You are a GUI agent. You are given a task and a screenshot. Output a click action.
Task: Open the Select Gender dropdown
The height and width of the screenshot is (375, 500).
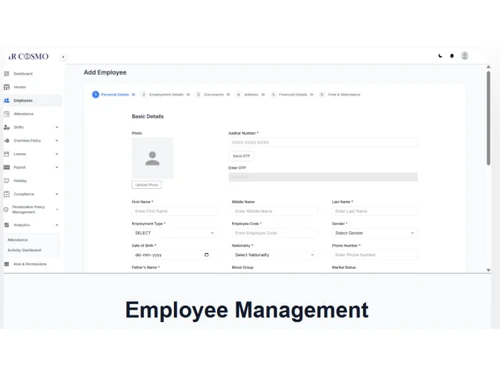375,233
